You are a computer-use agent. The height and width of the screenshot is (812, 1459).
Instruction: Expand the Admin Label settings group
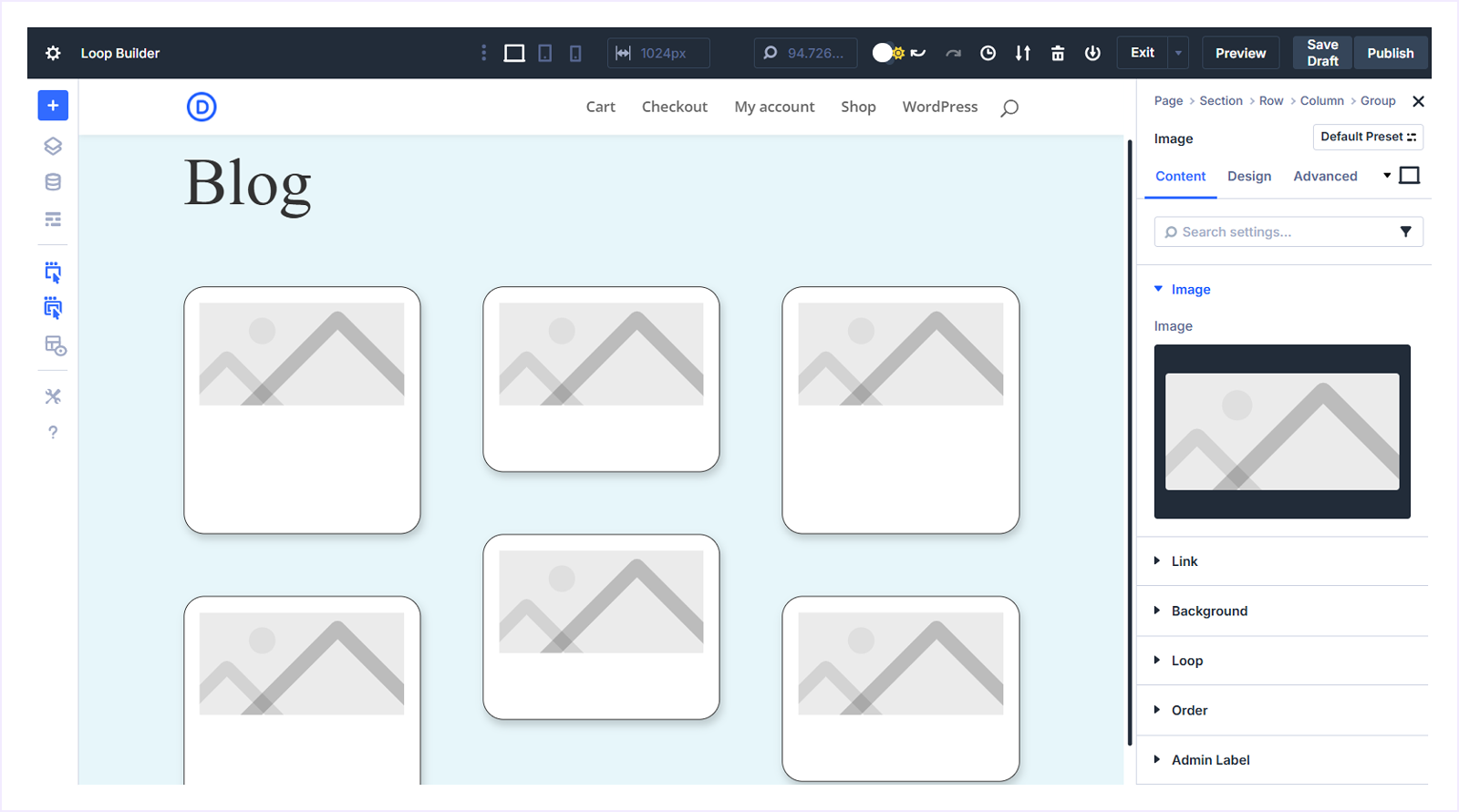(x=1282, y=760)
